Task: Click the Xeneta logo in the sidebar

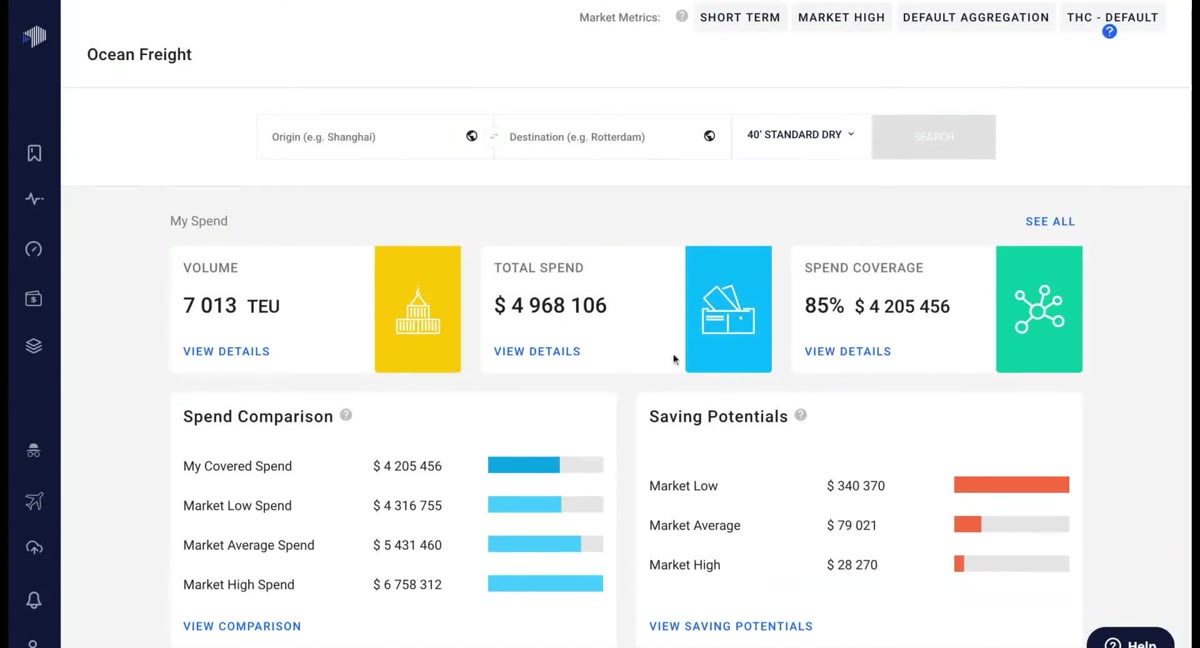Action: (x=34, y=37)
